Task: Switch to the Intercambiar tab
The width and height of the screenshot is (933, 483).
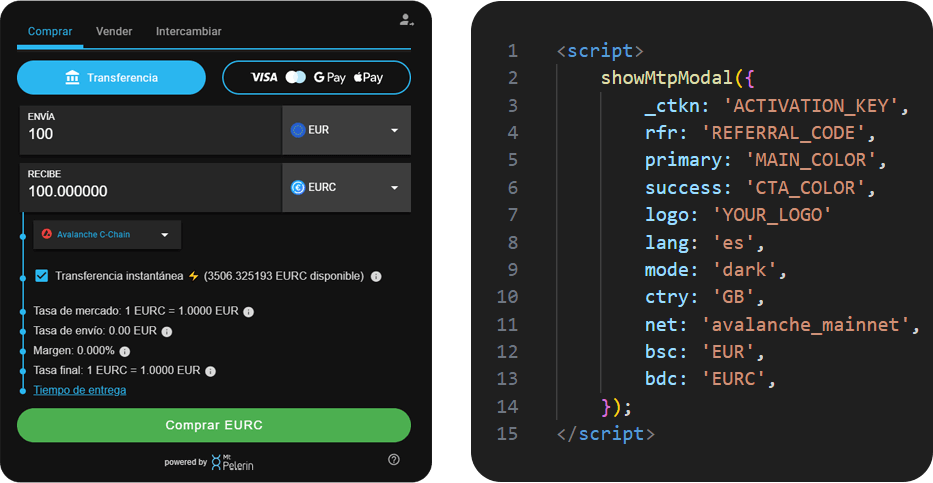Action: [188, 31]
